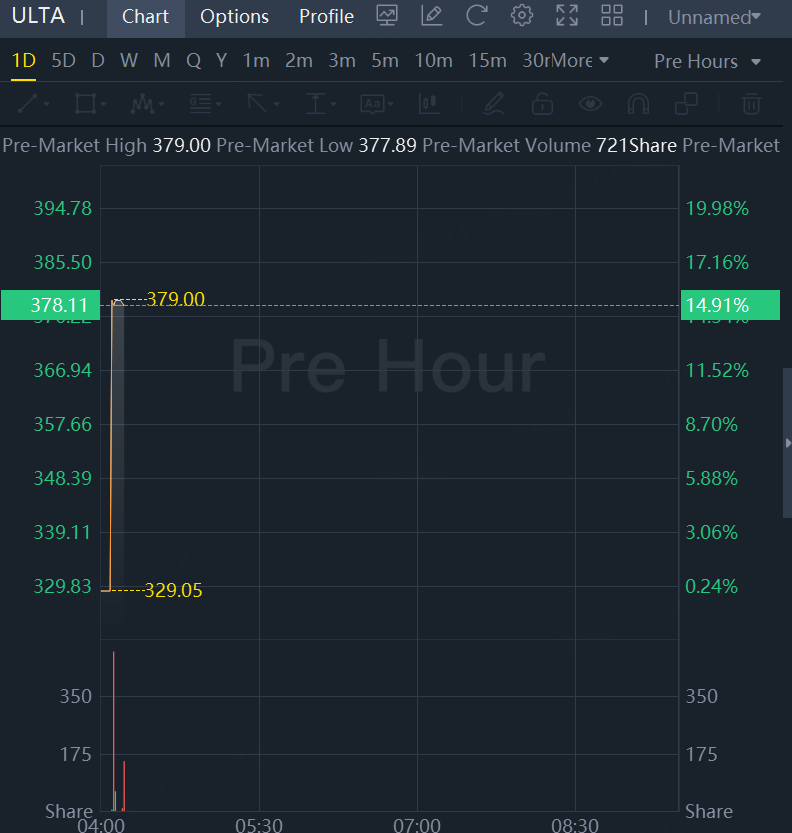Switch to the Options tab
This screenshot has width=792, height=833.
click(234, 17)
